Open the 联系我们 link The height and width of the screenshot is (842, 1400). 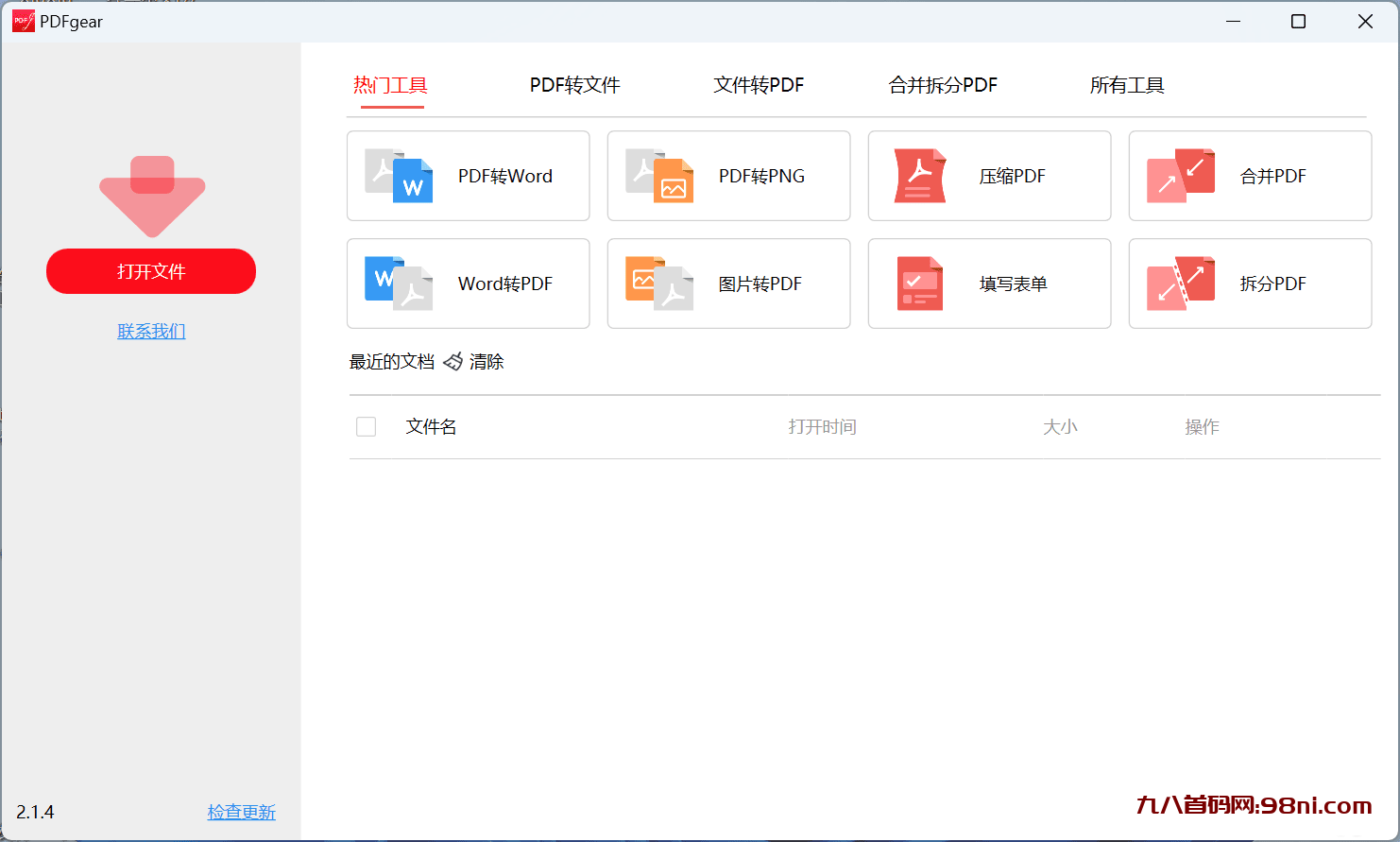click(151, 331)
